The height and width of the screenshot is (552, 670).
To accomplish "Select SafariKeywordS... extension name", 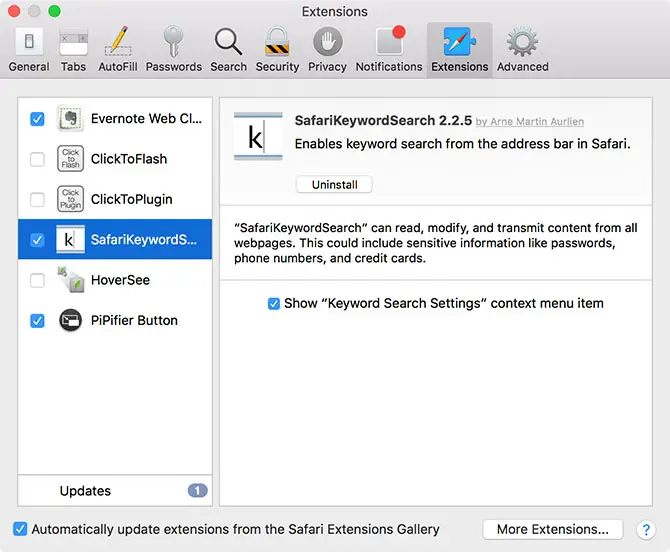I will point(144,240).
